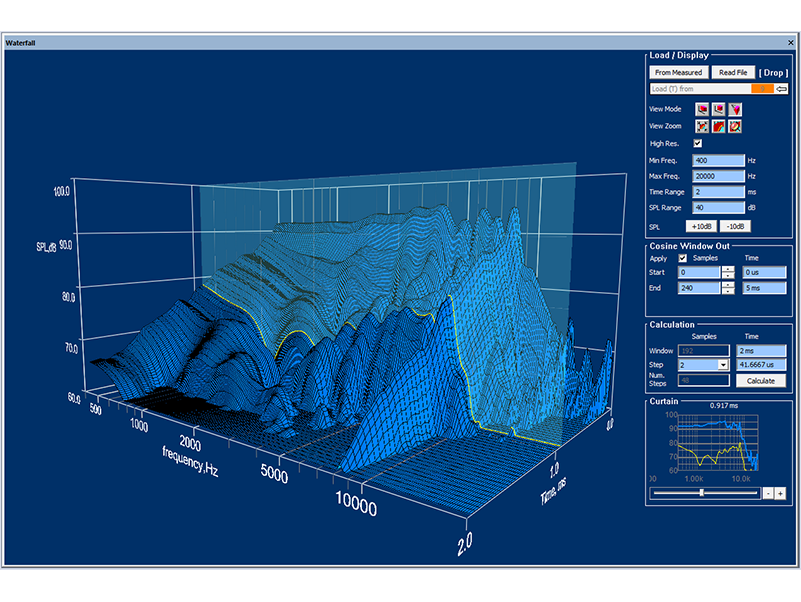Screen dimensions: 801x602
Task: Click the Curtain plus button
Action: click(x=780, y=493)
